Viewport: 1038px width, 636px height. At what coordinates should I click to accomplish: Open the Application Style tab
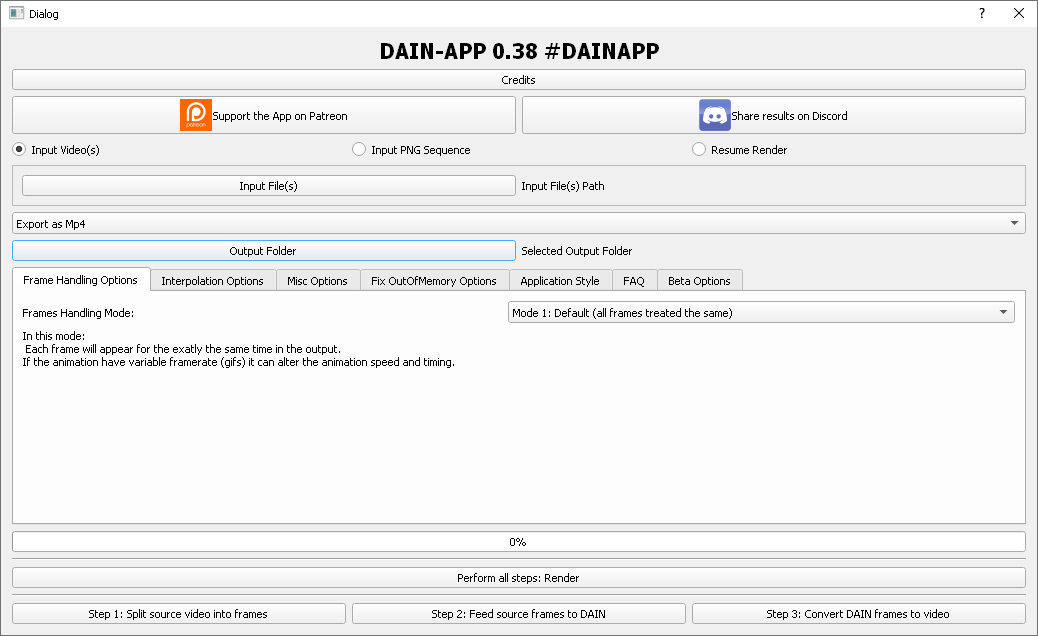[560, 280]
